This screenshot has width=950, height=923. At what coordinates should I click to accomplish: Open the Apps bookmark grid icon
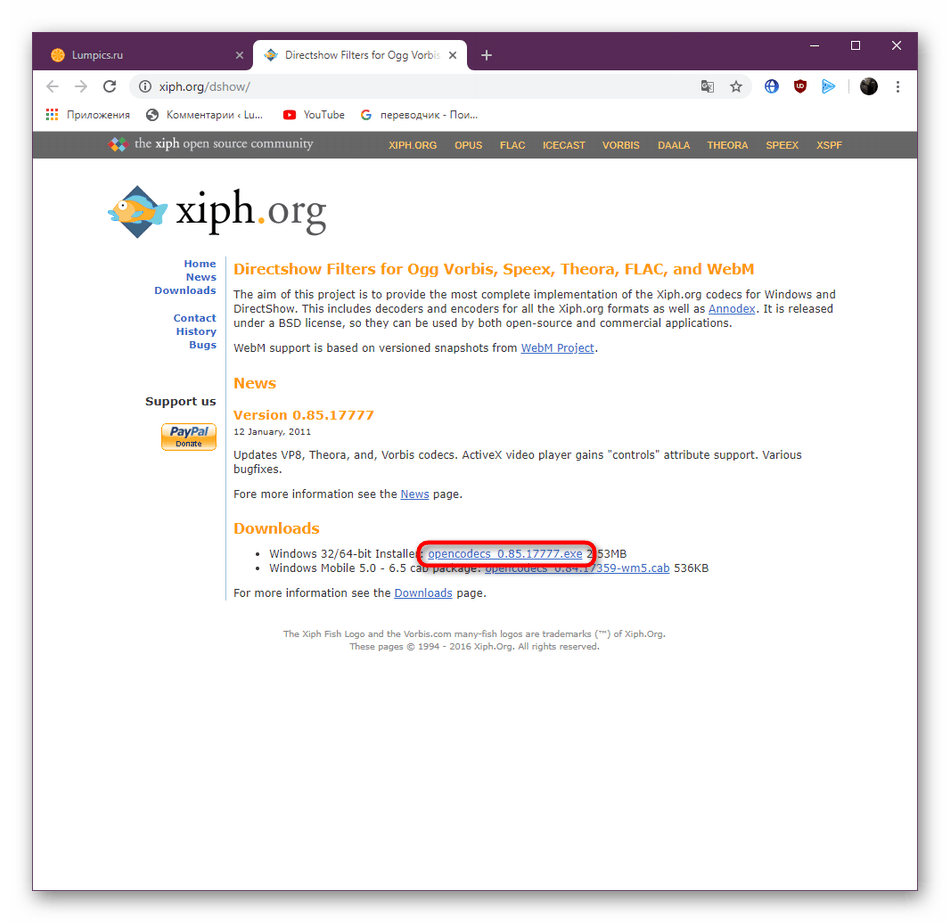point(52,115)
